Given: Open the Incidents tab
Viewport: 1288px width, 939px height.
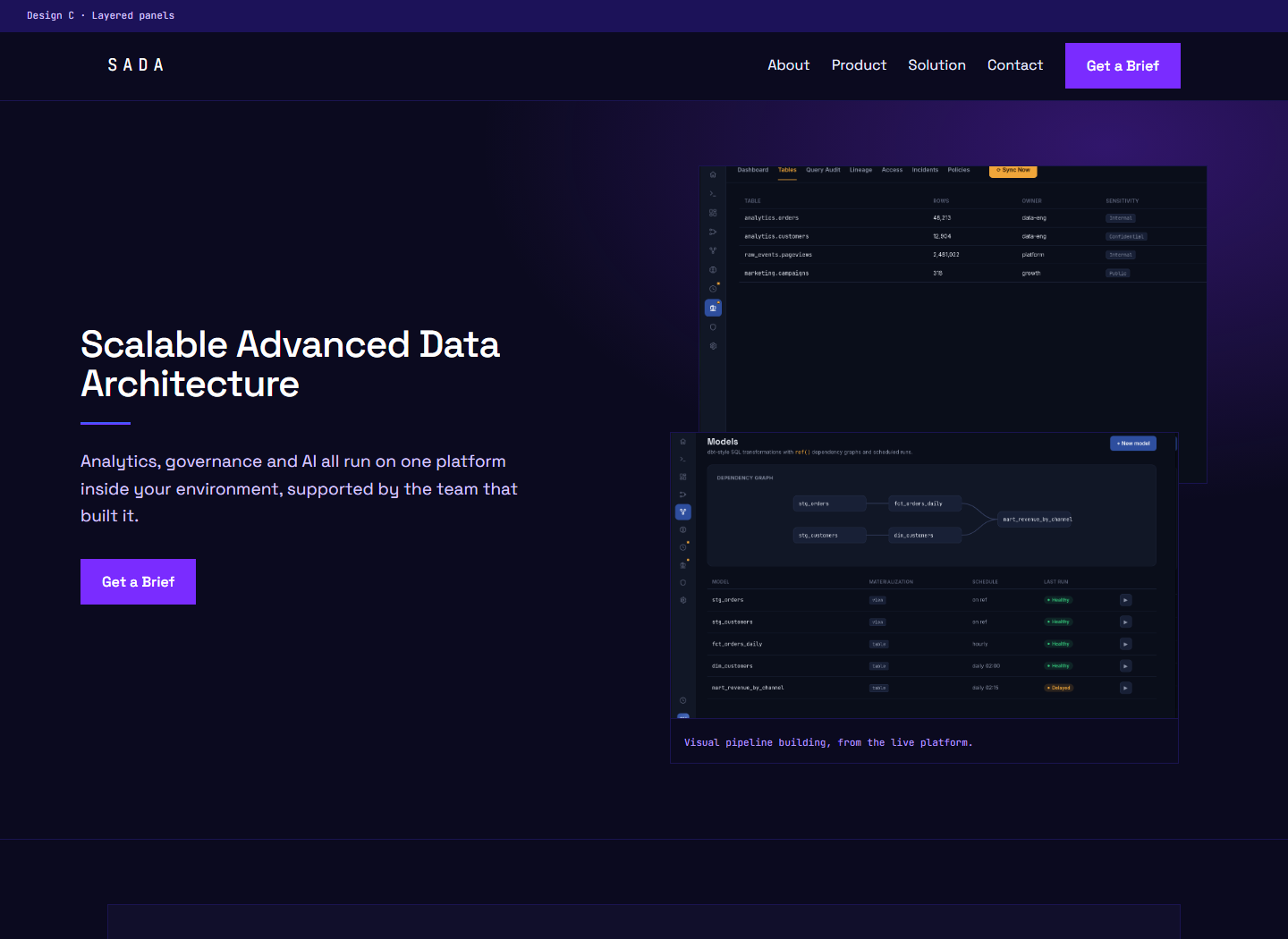Looking at the screenshot, I should click(x=925, y=170).
